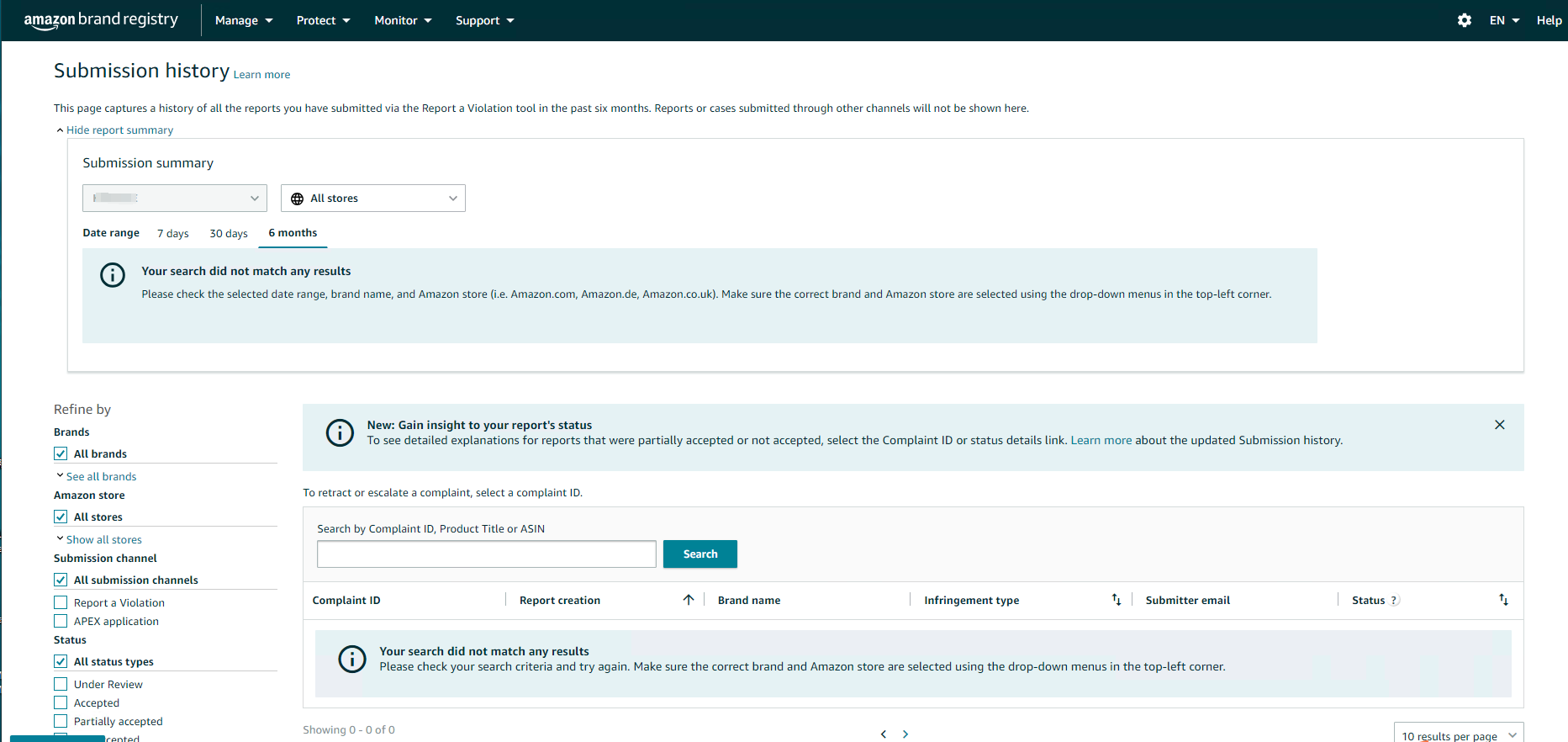The height and width of the screenshot is (742, 1568).
Task: Sort the Infringement type column
Action: coord(1117,600)
